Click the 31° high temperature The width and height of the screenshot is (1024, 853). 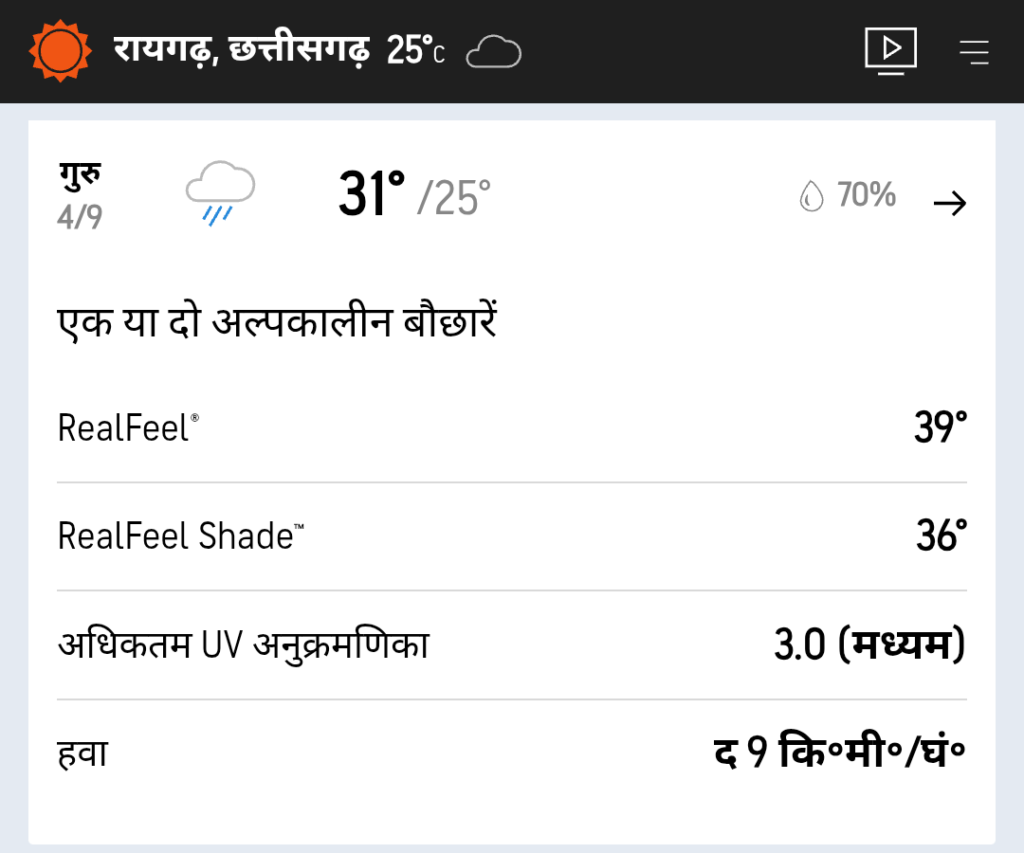371,194
